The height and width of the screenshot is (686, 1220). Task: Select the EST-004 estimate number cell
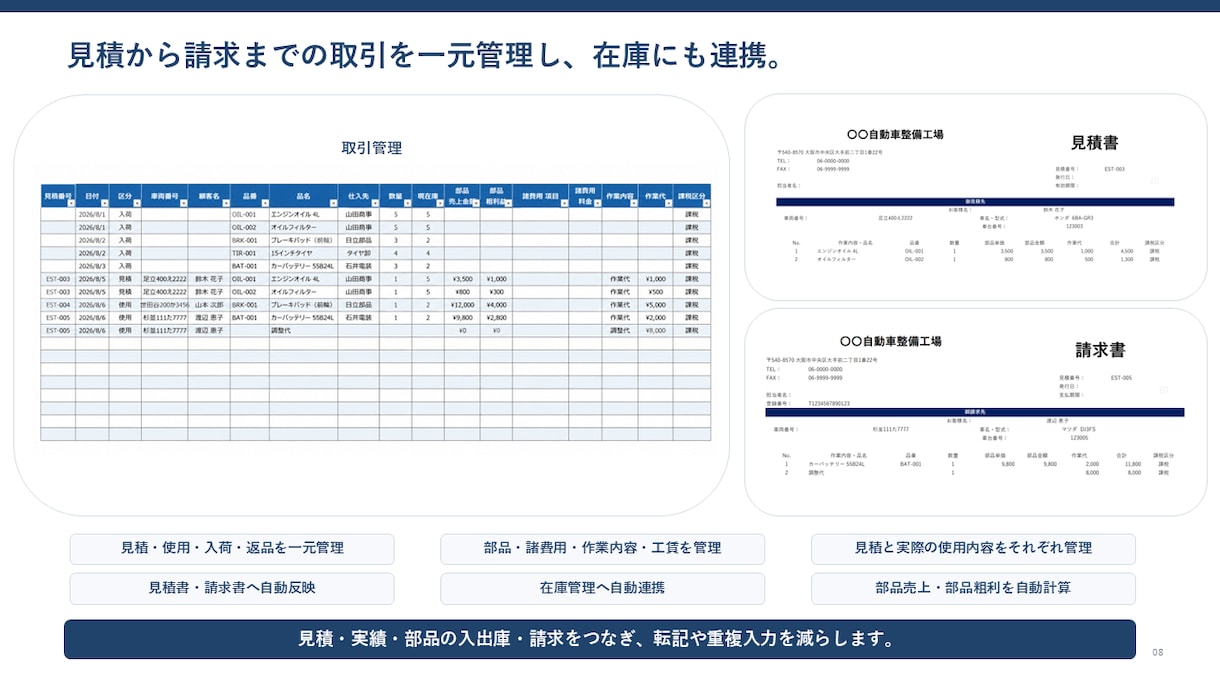click(58, 304)
